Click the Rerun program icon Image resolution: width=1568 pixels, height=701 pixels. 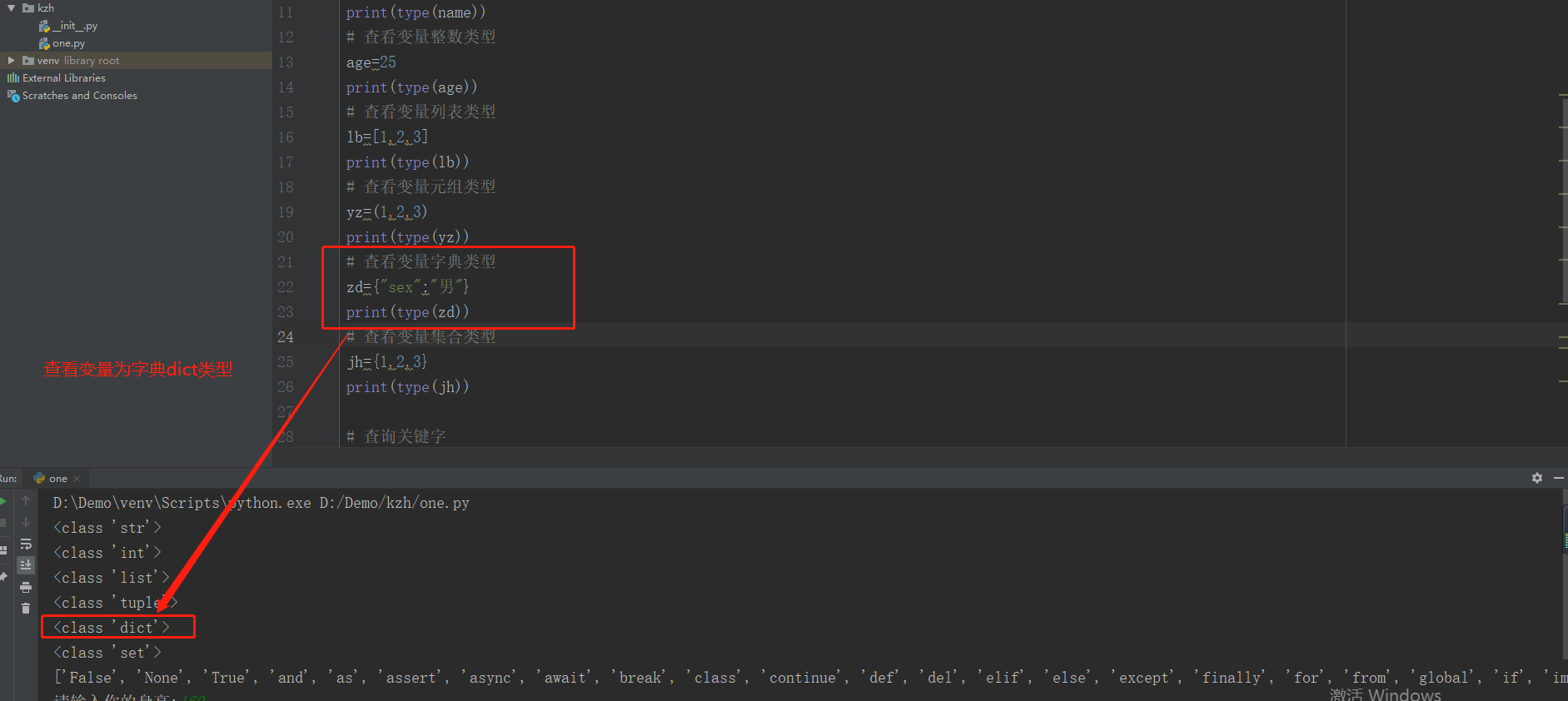tap(3, 500)
